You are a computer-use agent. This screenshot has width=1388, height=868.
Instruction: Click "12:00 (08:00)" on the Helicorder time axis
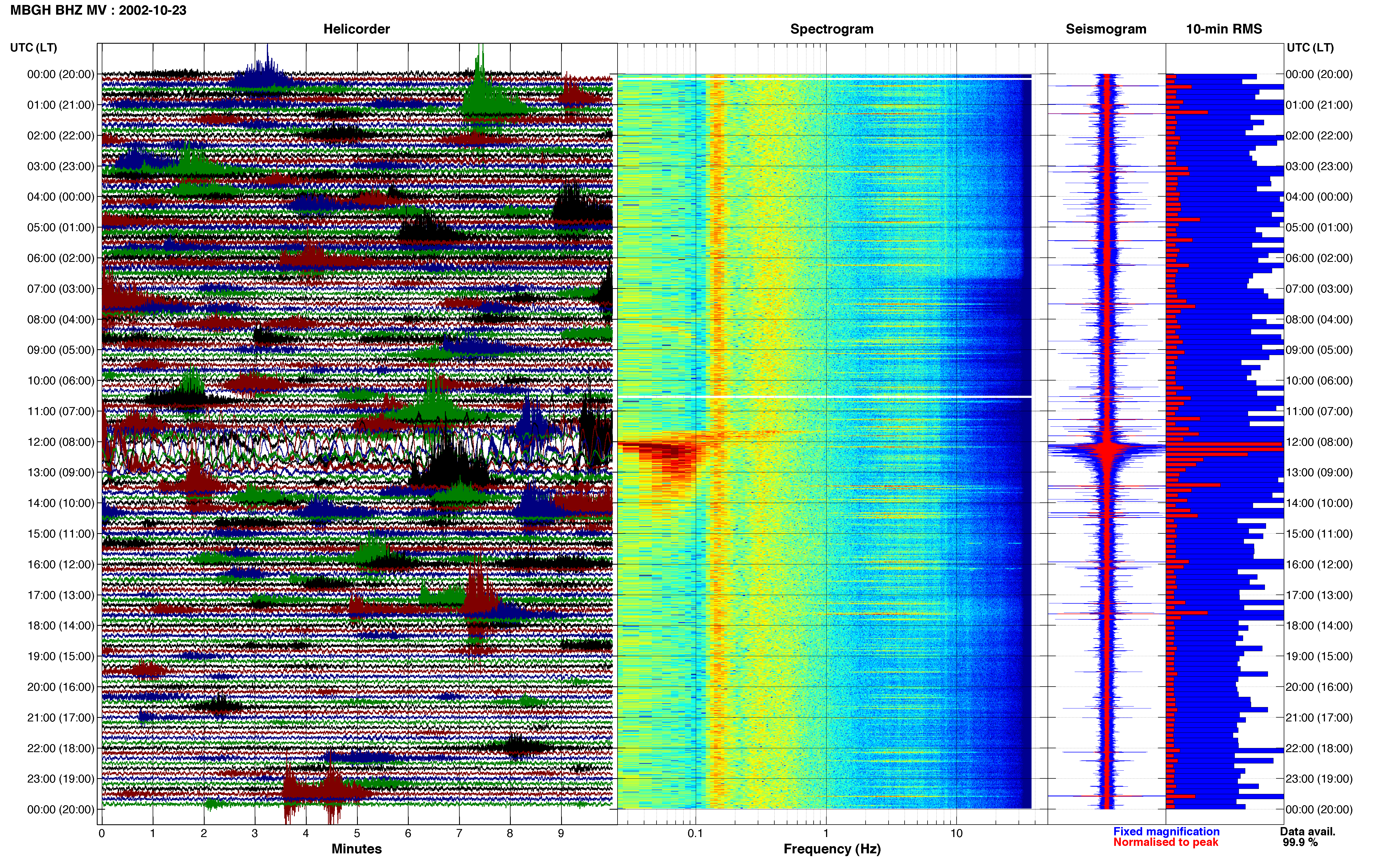point(61,442)
